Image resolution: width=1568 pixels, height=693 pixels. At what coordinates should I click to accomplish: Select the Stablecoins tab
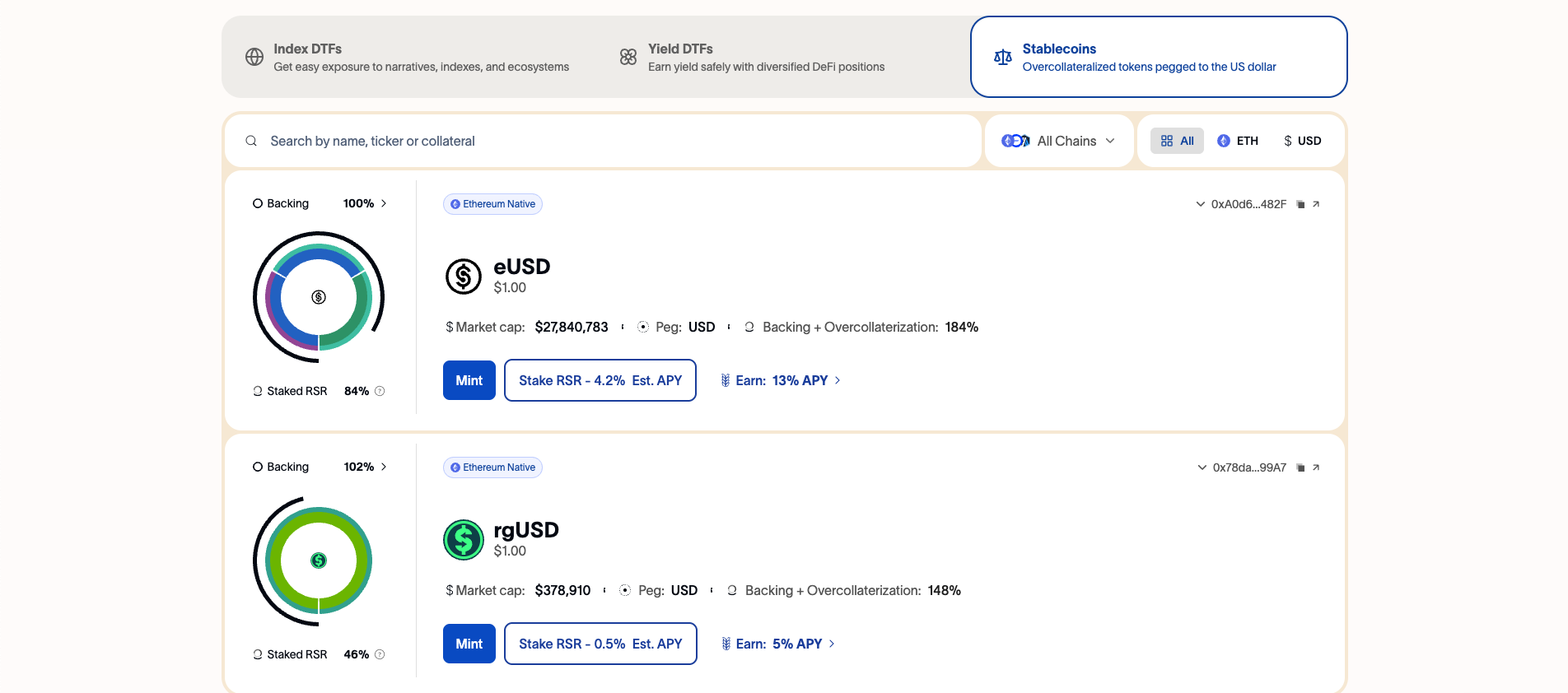1159,57
